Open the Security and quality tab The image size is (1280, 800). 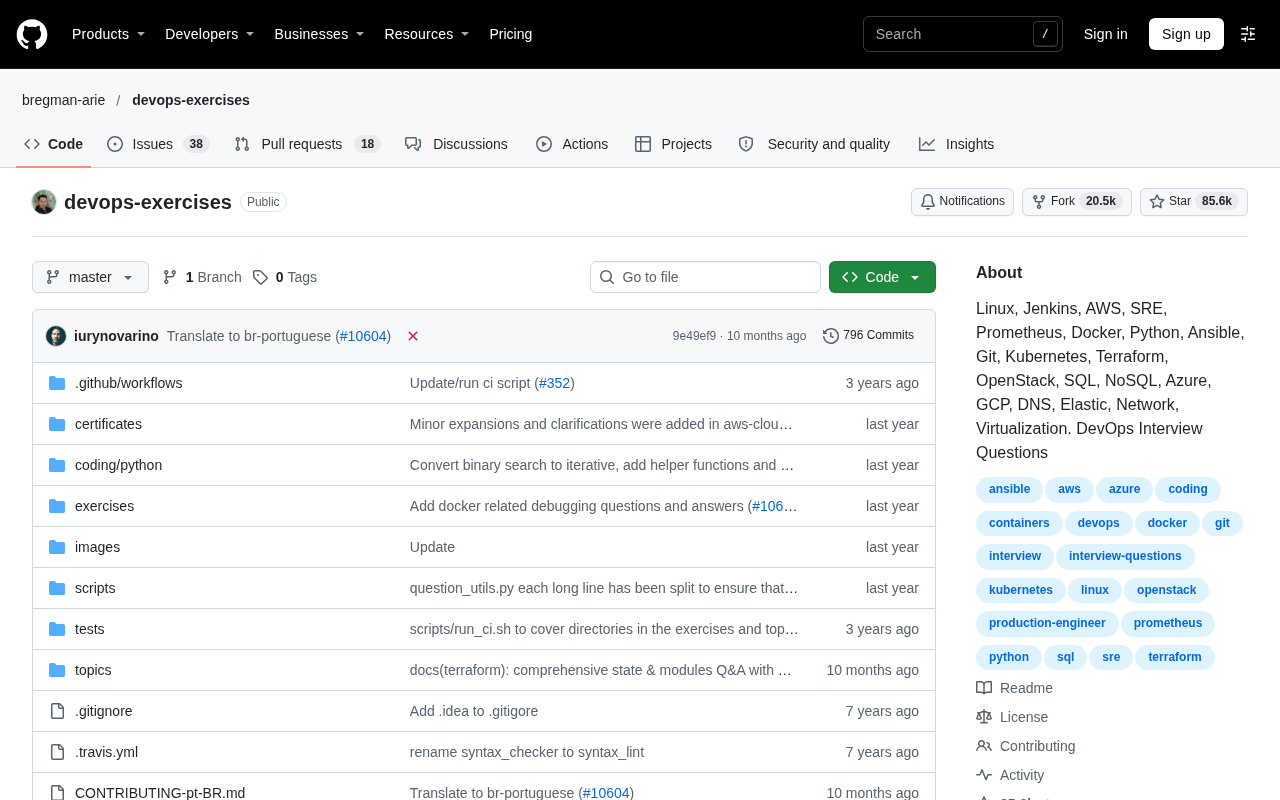pyautogui.click(x=814, y=144)
